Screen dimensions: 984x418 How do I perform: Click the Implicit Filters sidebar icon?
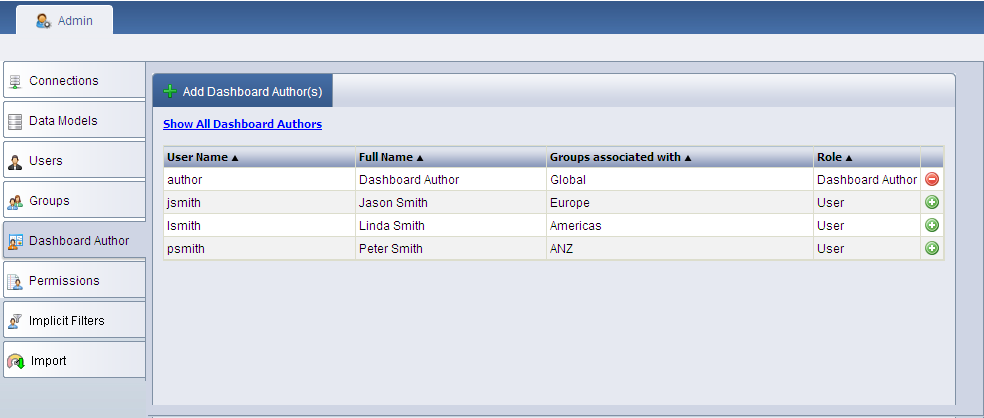click(15, 321)
